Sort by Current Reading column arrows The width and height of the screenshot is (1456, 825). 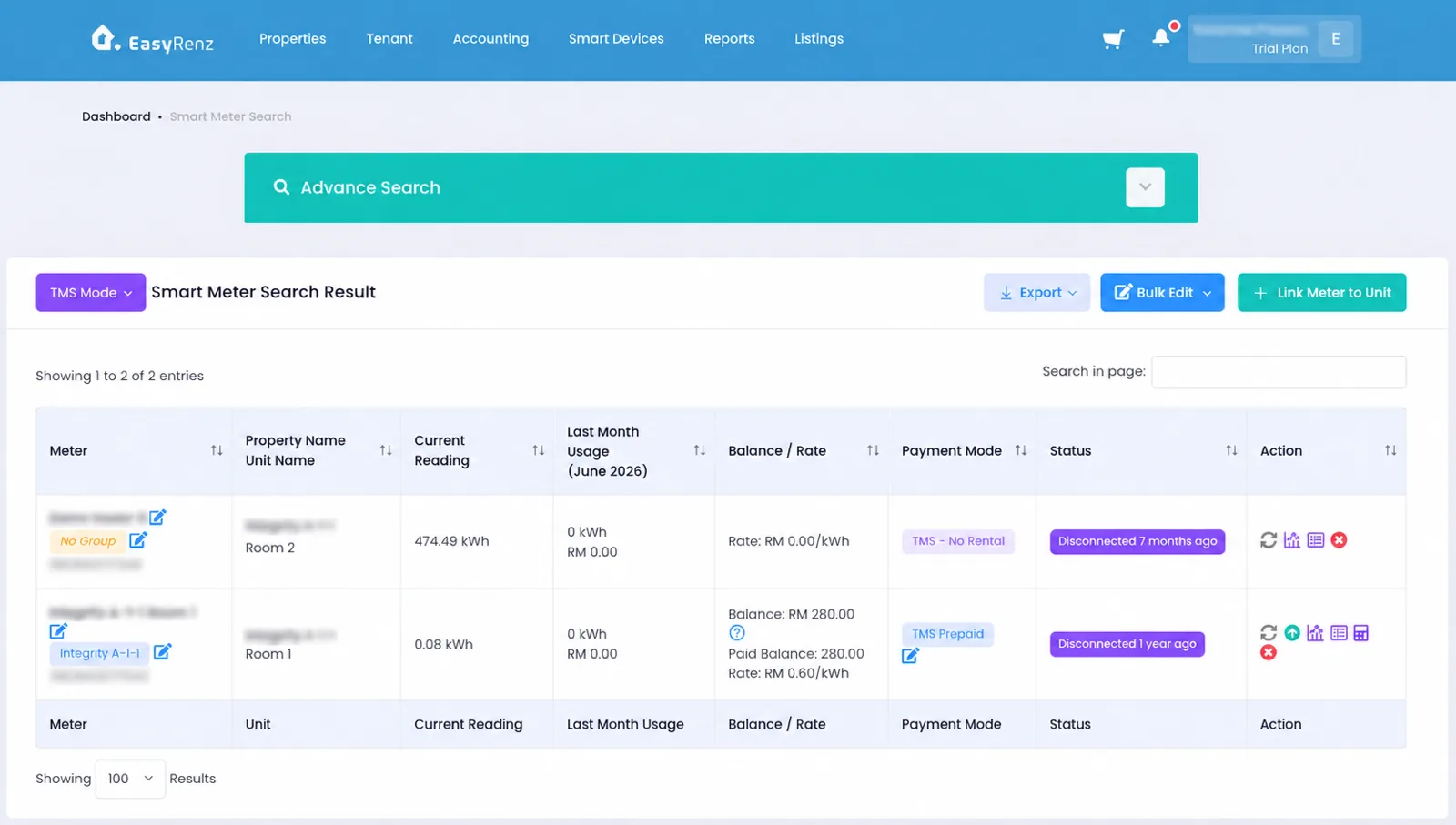[x=539, y=450]
